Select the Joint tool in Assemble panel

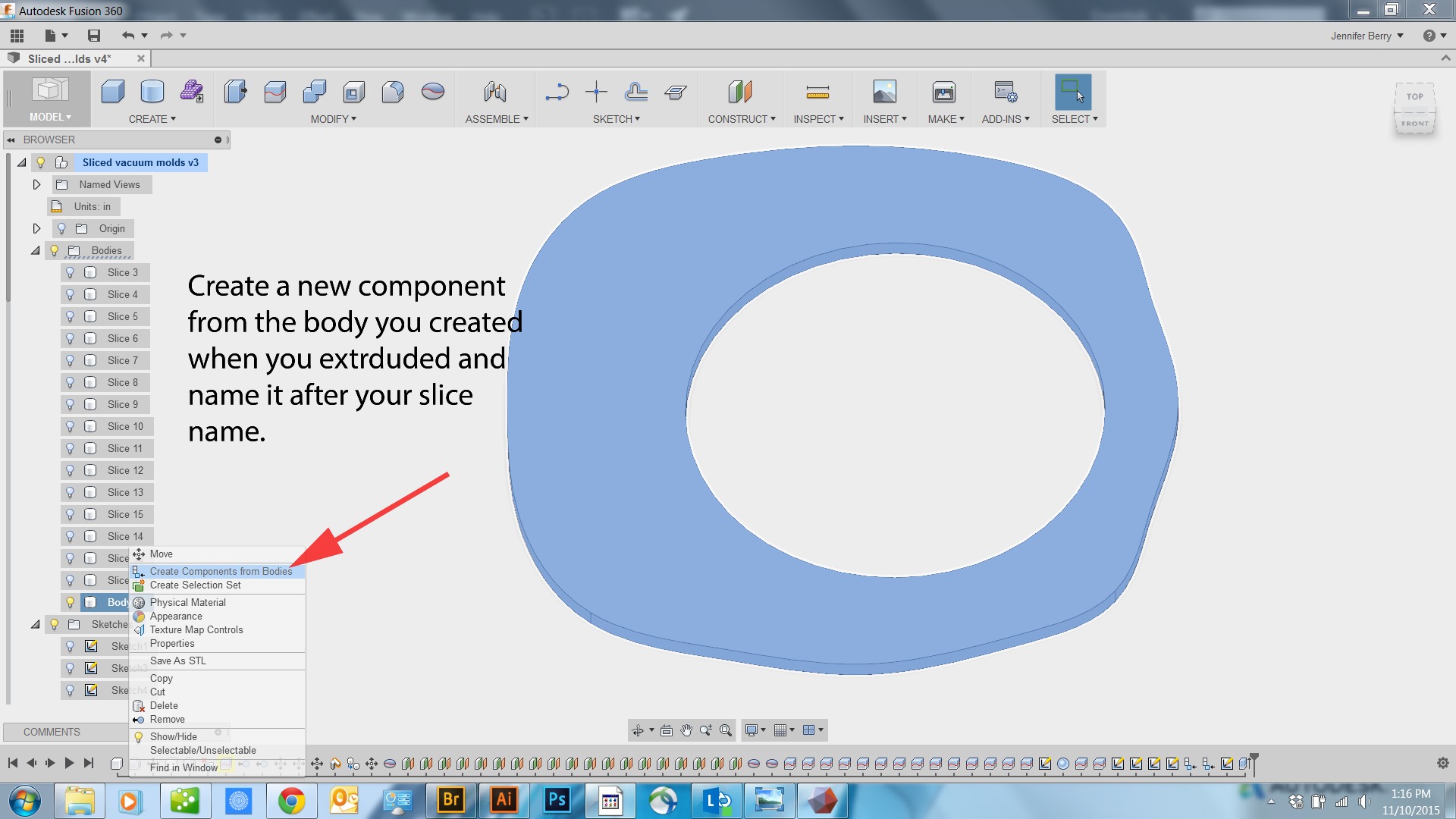(x=495, y=91)
